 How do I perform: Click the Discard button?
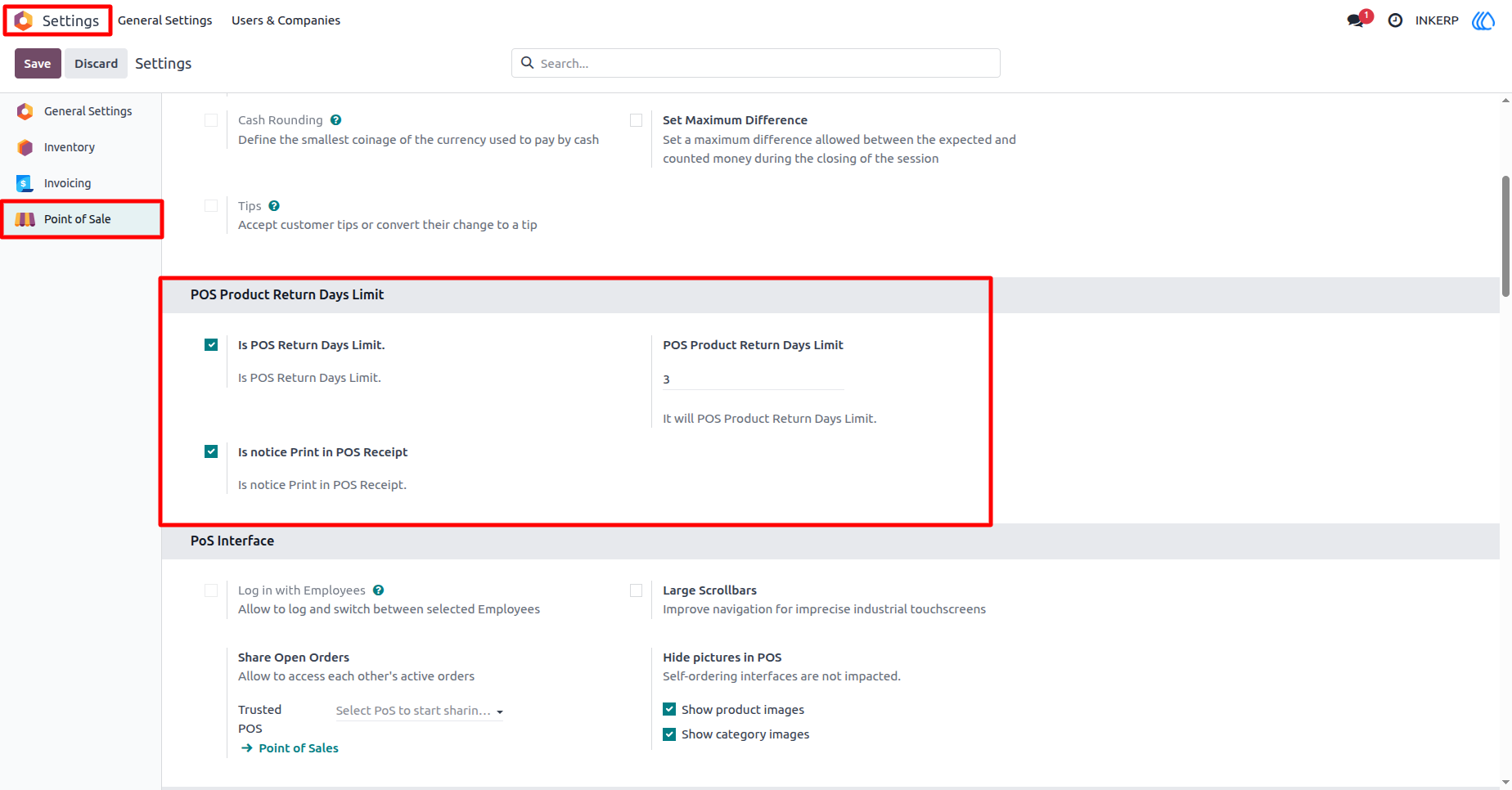pyautogui.click(x=96, y=64)
